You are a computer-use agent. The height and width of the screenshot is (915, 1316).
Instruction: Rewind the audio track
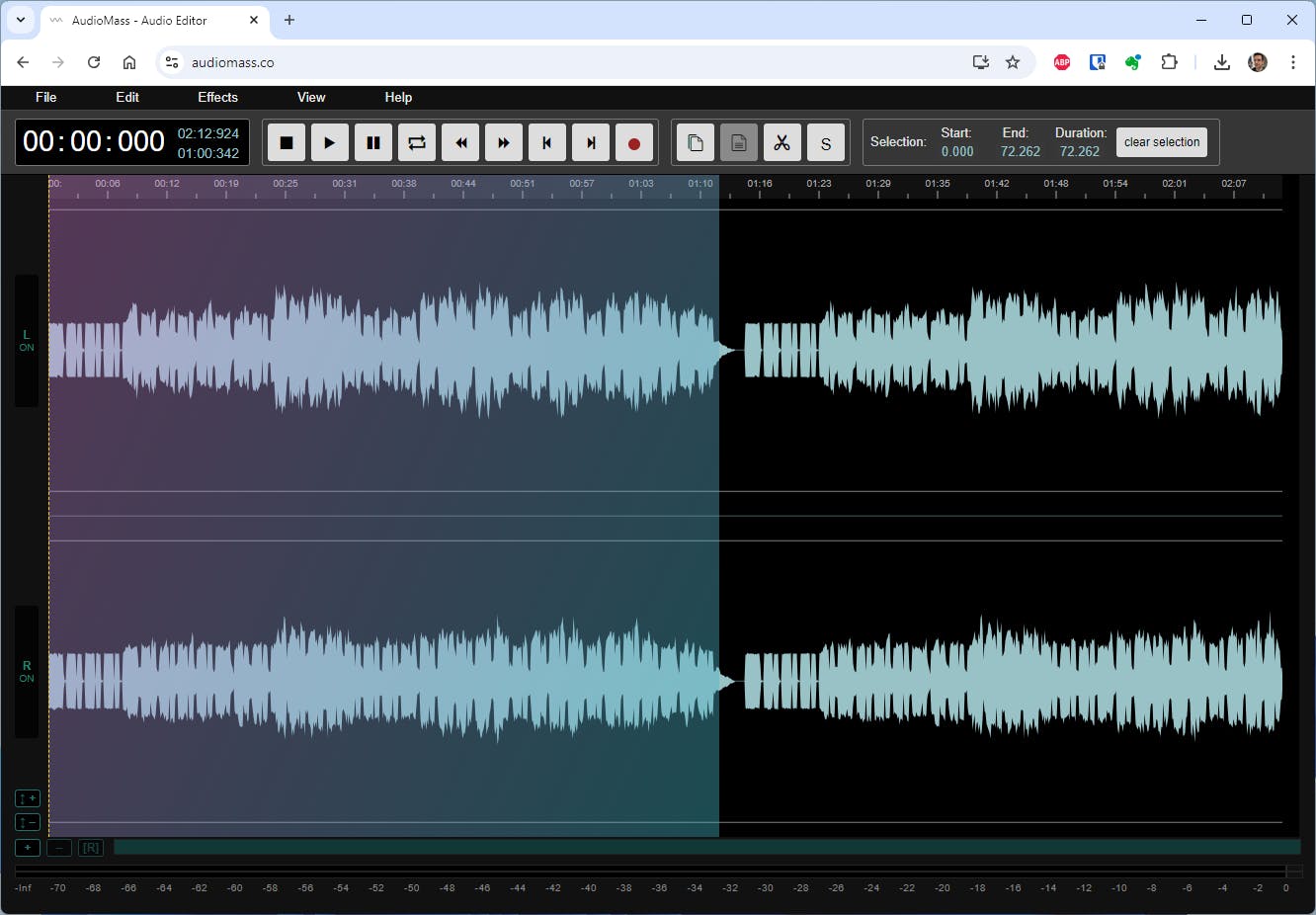pos(460,143)
